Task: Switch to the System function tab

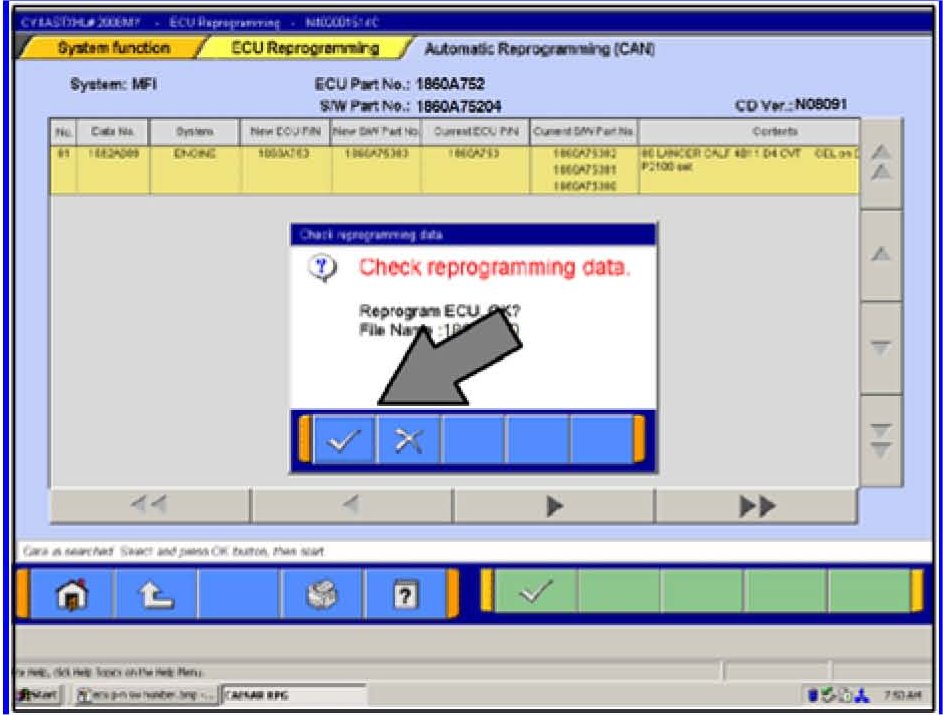Action: pos(113,48)
